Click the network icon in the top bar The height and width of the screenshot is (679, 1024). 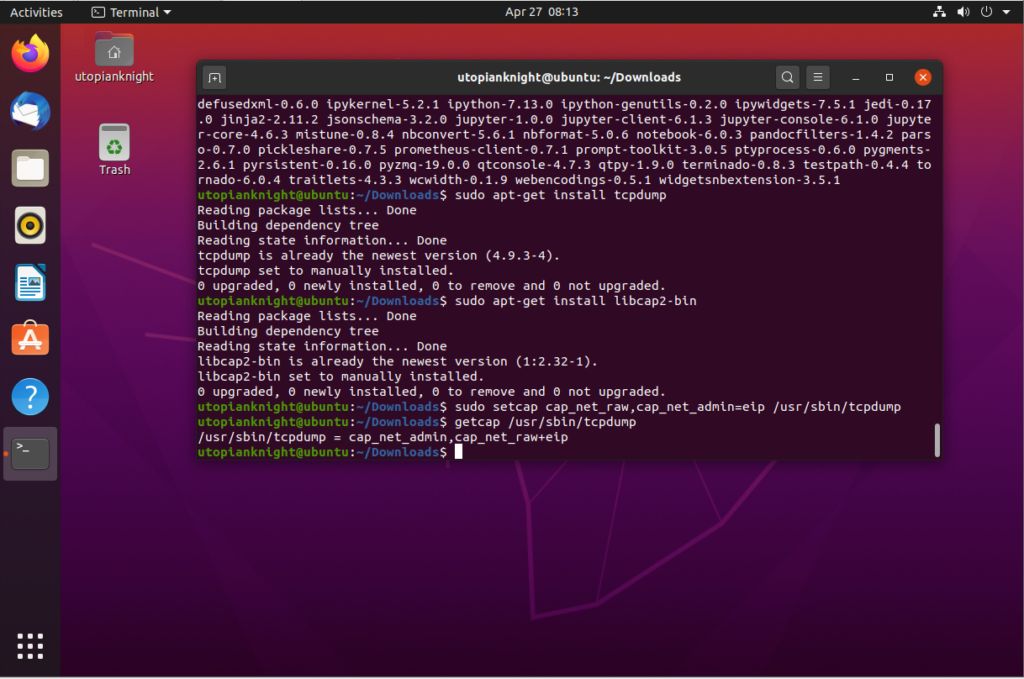coord(939,12)
